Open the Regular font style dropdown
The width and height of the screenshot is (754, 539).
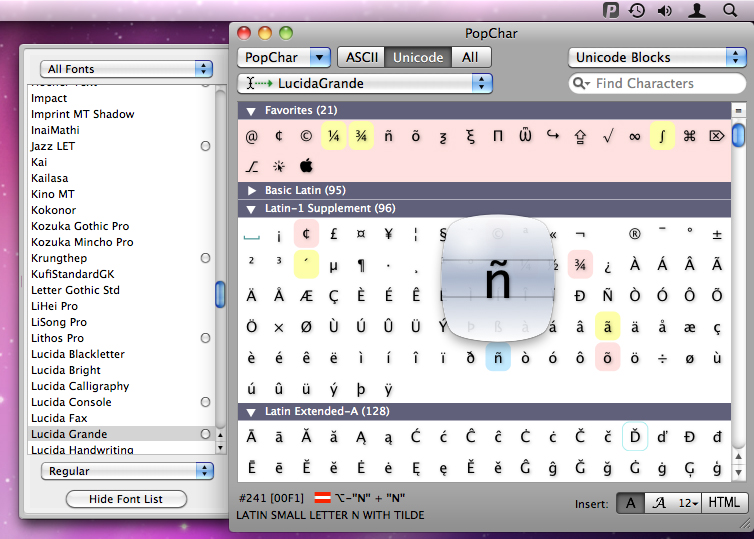click(x=127, y=471)
